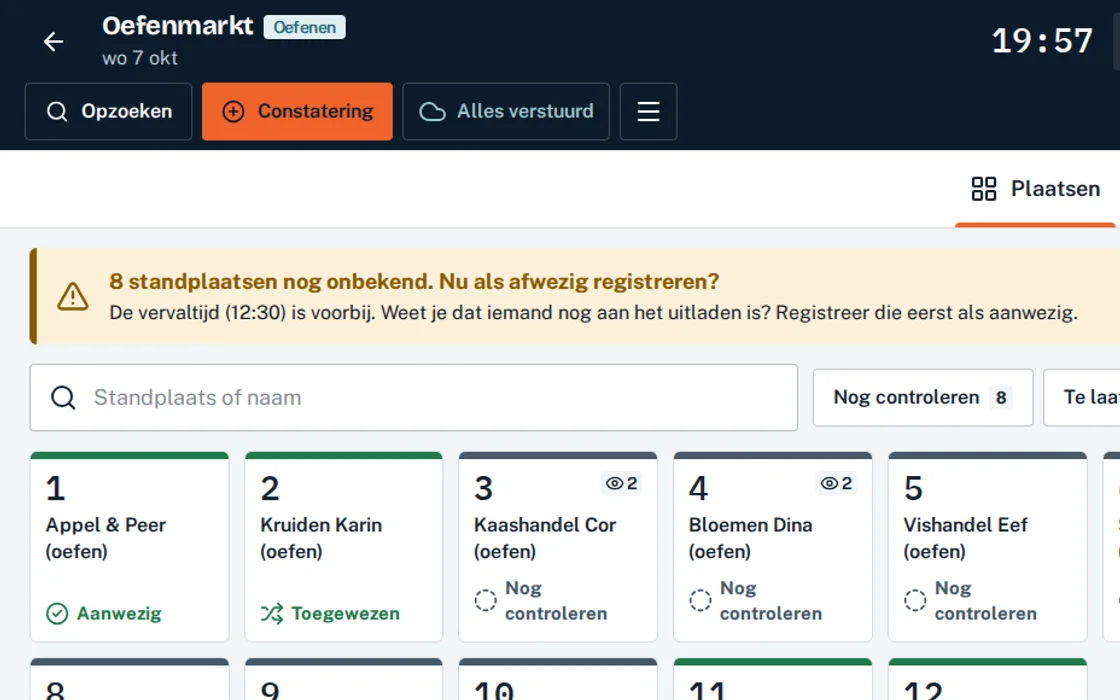Click the dashed circle status icon on card 3

tap(485, 600)
